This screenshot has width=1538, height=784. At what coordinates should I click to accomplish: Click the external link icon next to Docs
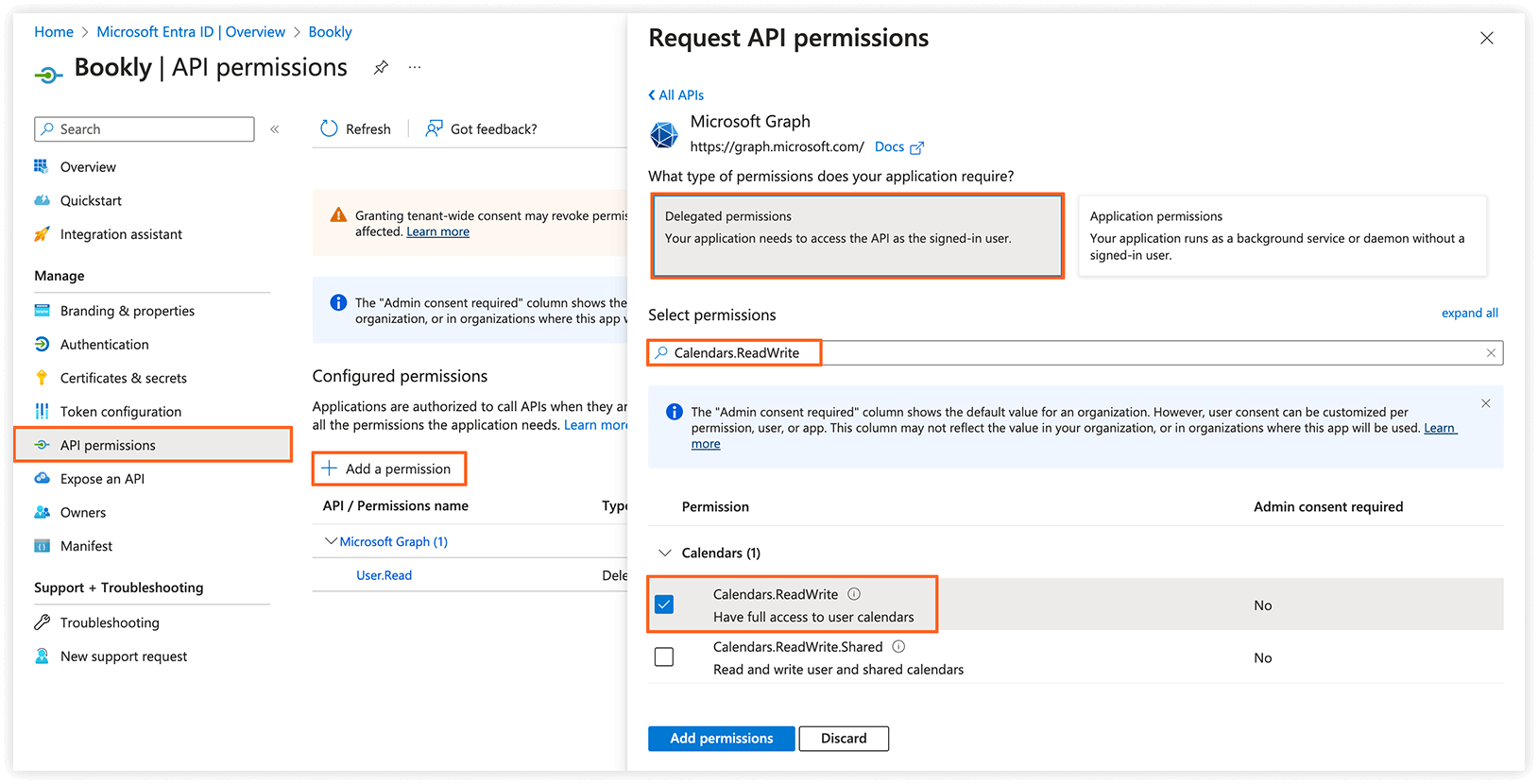click(916, 147)
